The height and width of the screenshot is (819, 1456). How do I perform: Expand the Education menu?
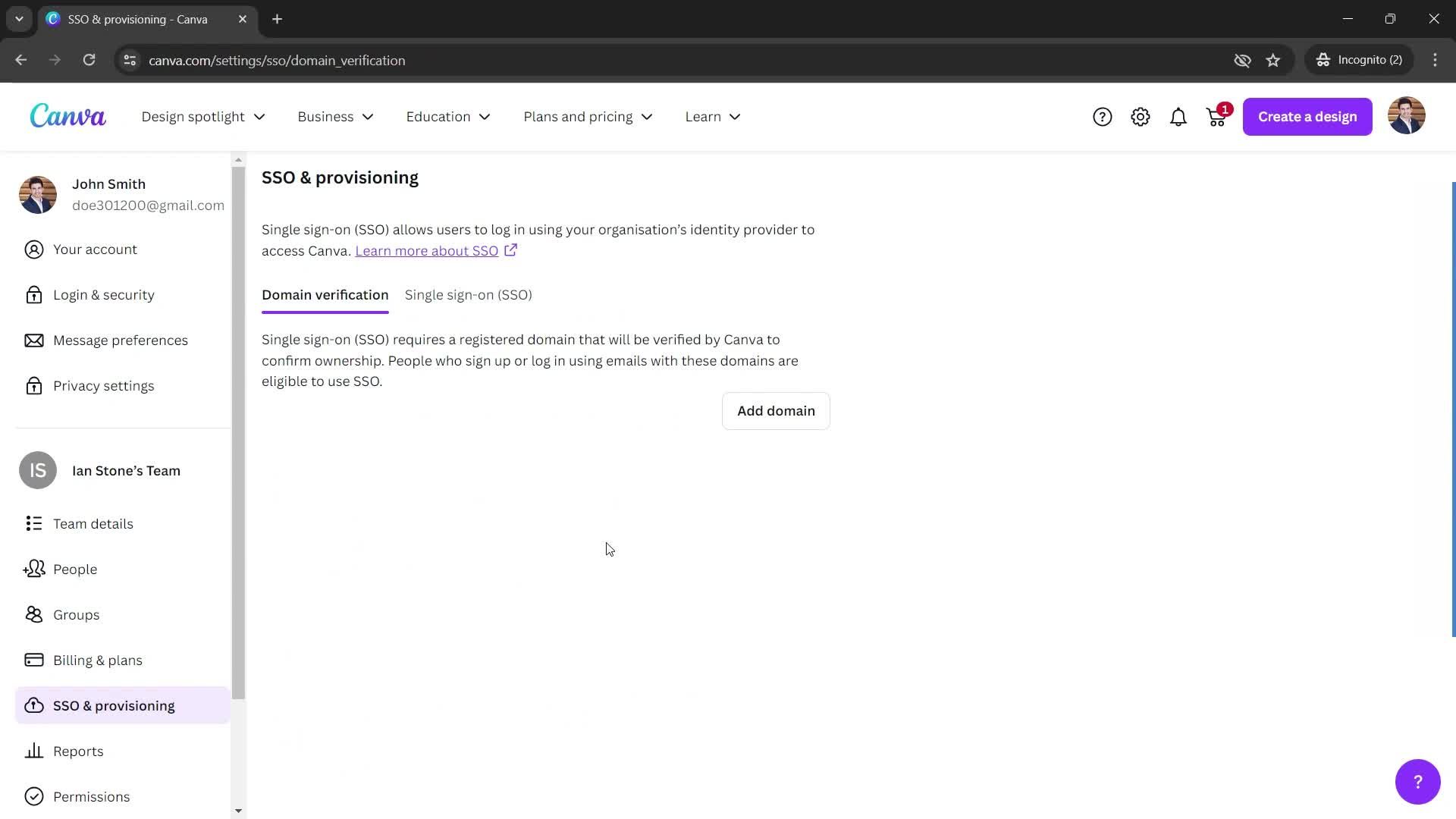tap(448, 117)
